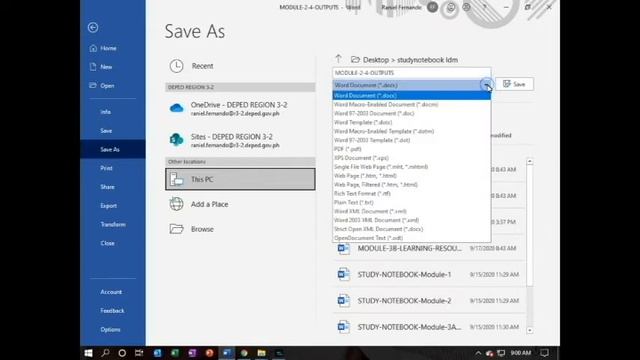Open STUDY-NOTEBOOK-Module-3A... file entry
Viewport: 640px width, 360px height.
(x=429, y=327)
